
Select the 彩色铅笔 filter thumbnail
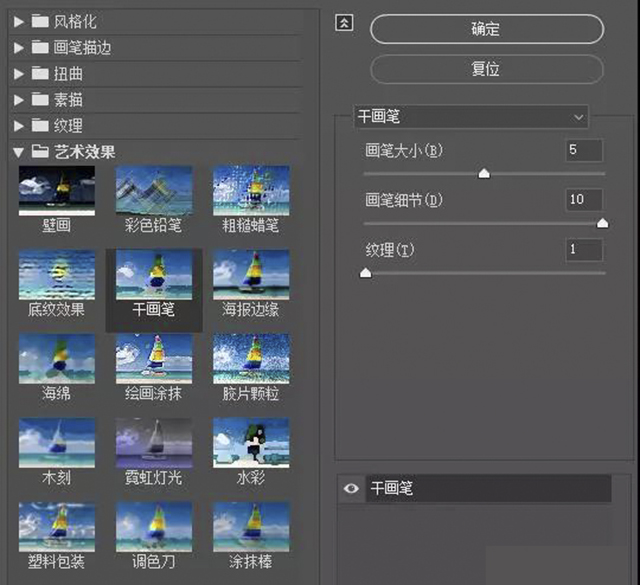tap(154, 191)
